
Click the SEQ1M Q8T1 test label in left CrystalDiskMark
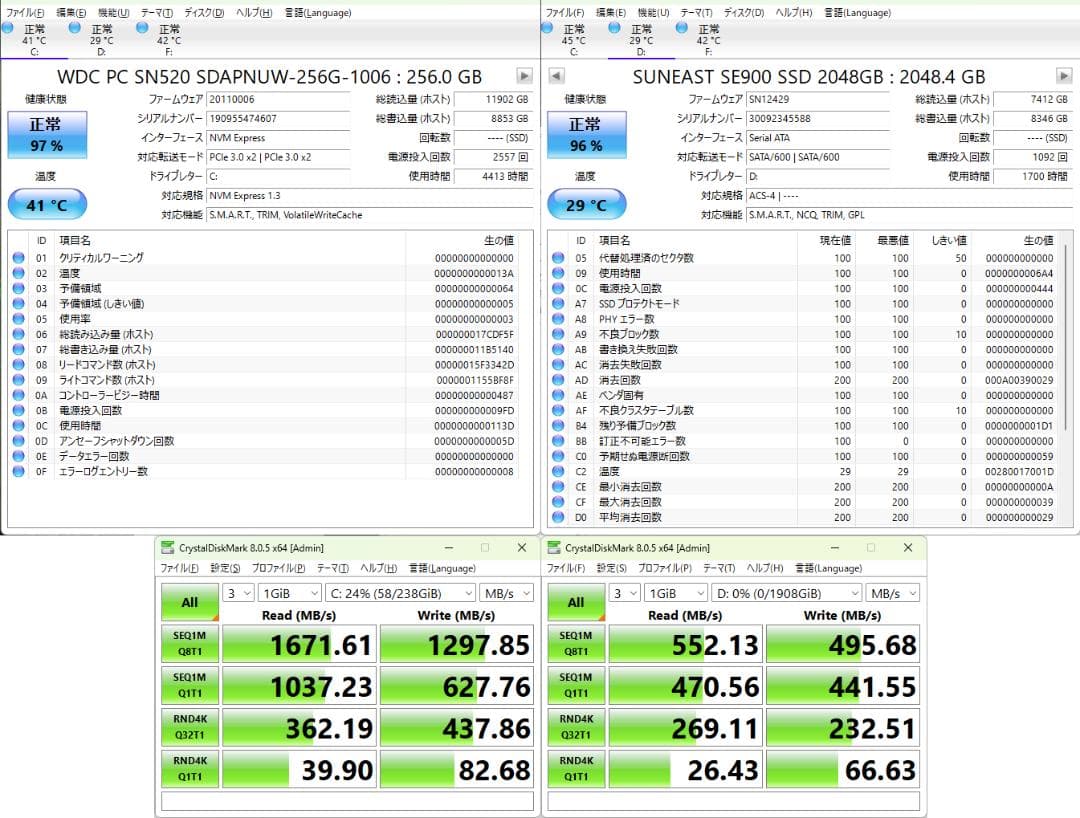189,644
